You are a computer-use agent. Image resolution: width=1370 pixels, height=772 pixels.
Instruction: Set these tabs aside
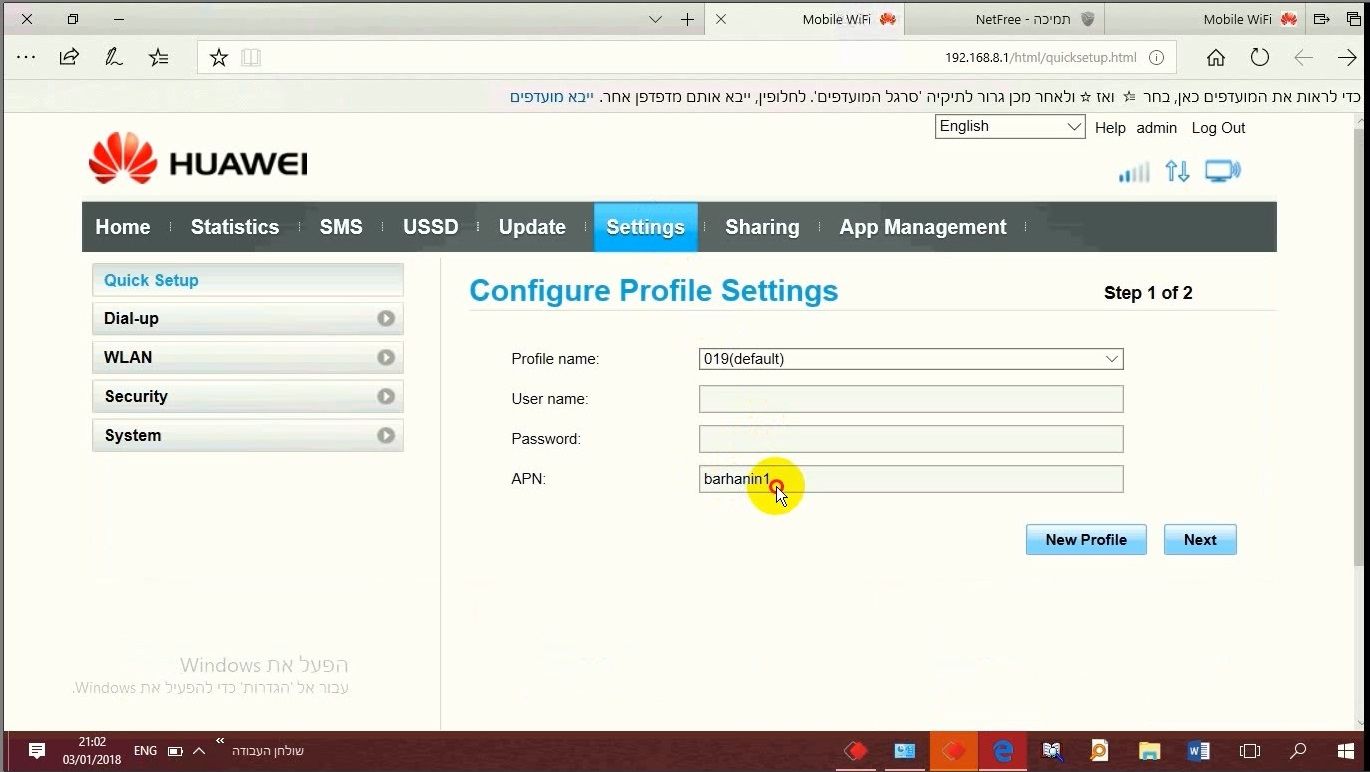1322,19
